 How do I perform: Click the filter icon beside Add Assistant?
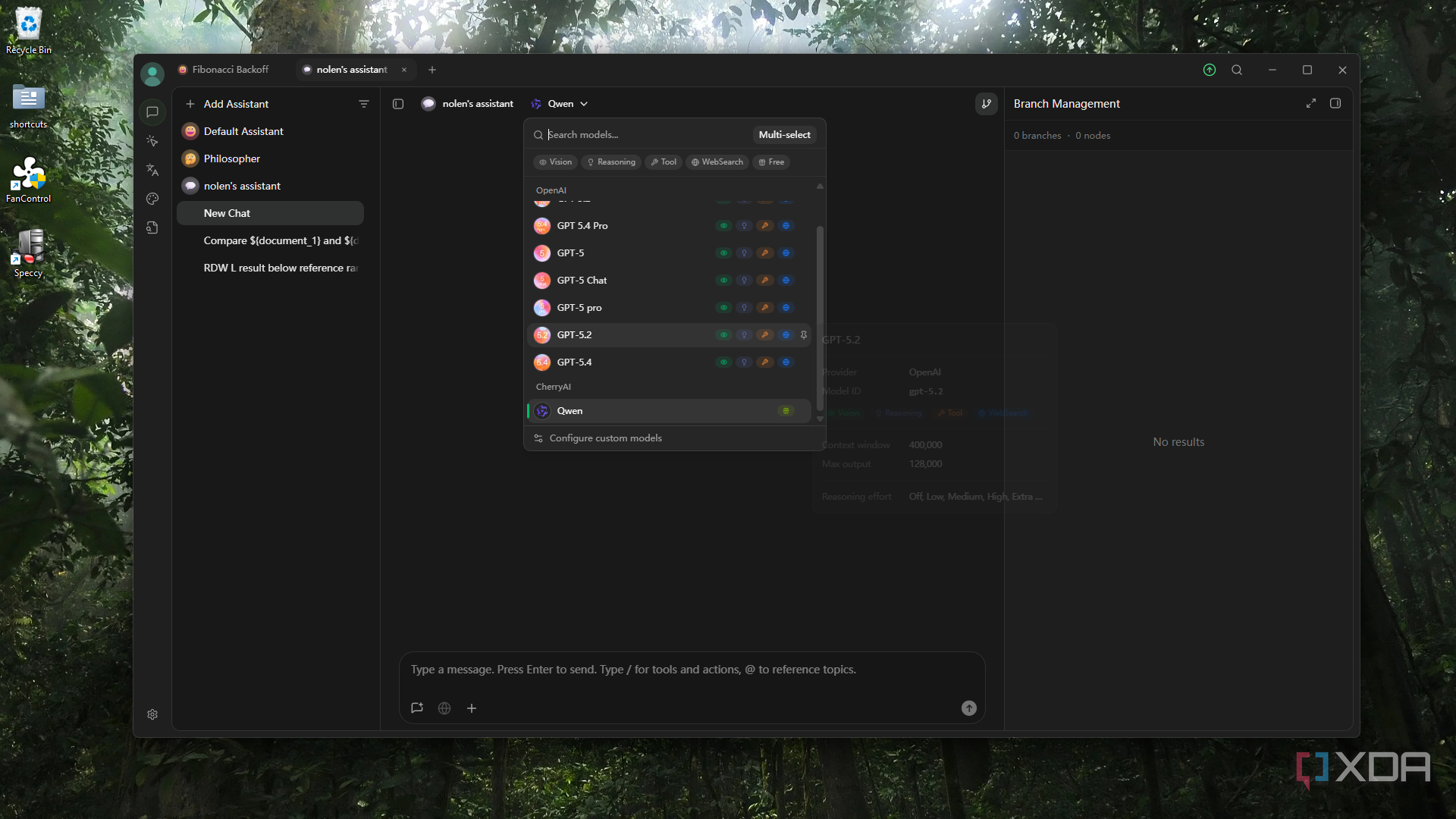tap(364, 104)
